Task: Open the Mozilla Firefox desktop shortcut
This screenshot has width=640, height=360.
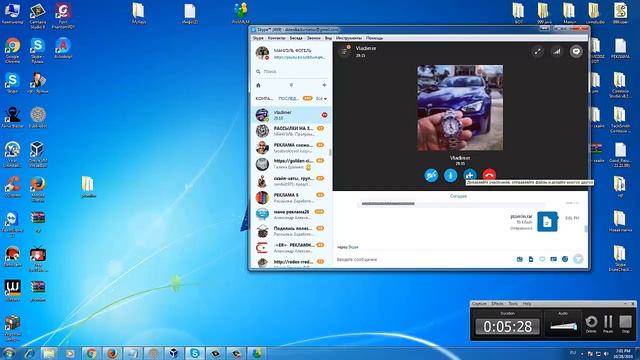Action: tap(38, 189)
